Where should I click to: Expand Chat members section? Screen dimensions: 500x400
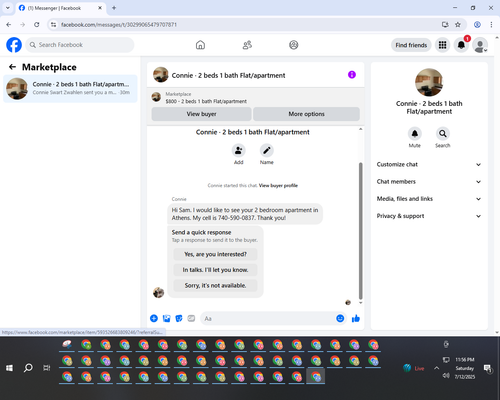tap(429, 182)
